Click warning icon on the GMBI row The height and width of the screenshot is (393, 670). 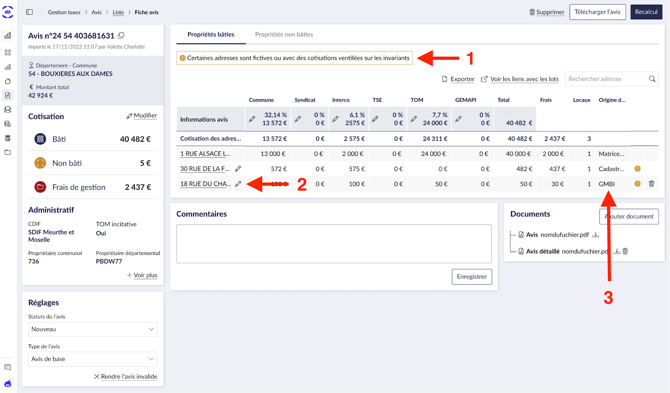[638, 184]
